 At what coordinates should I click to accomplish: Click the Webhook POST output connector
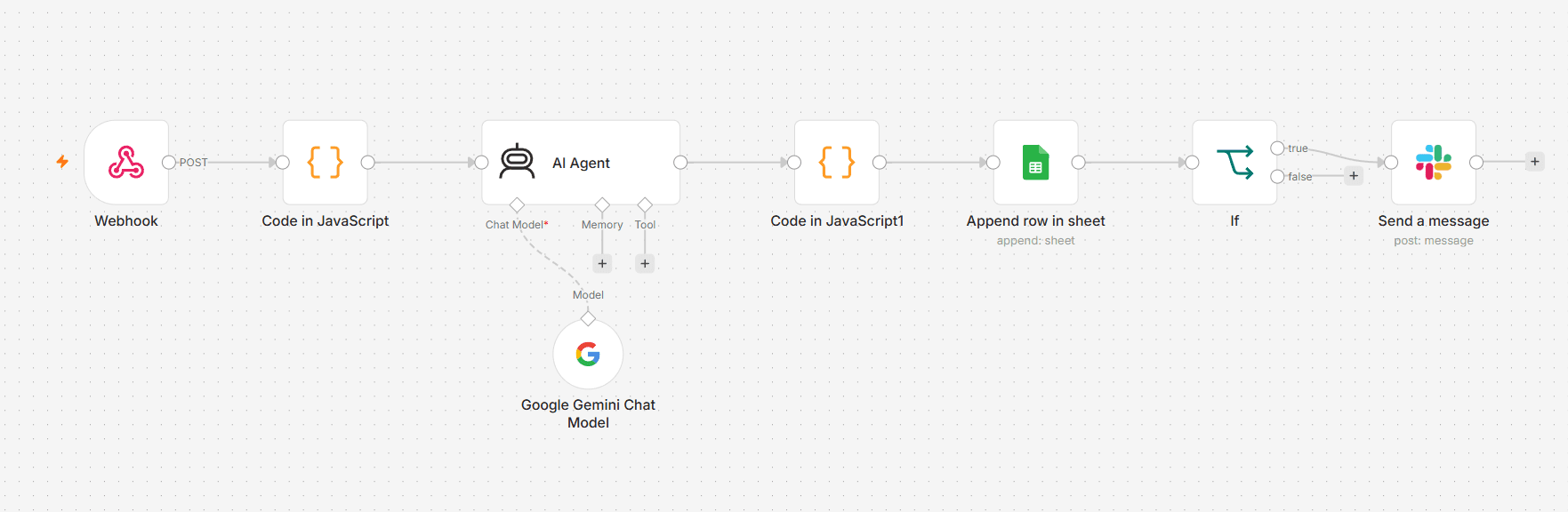169,163
